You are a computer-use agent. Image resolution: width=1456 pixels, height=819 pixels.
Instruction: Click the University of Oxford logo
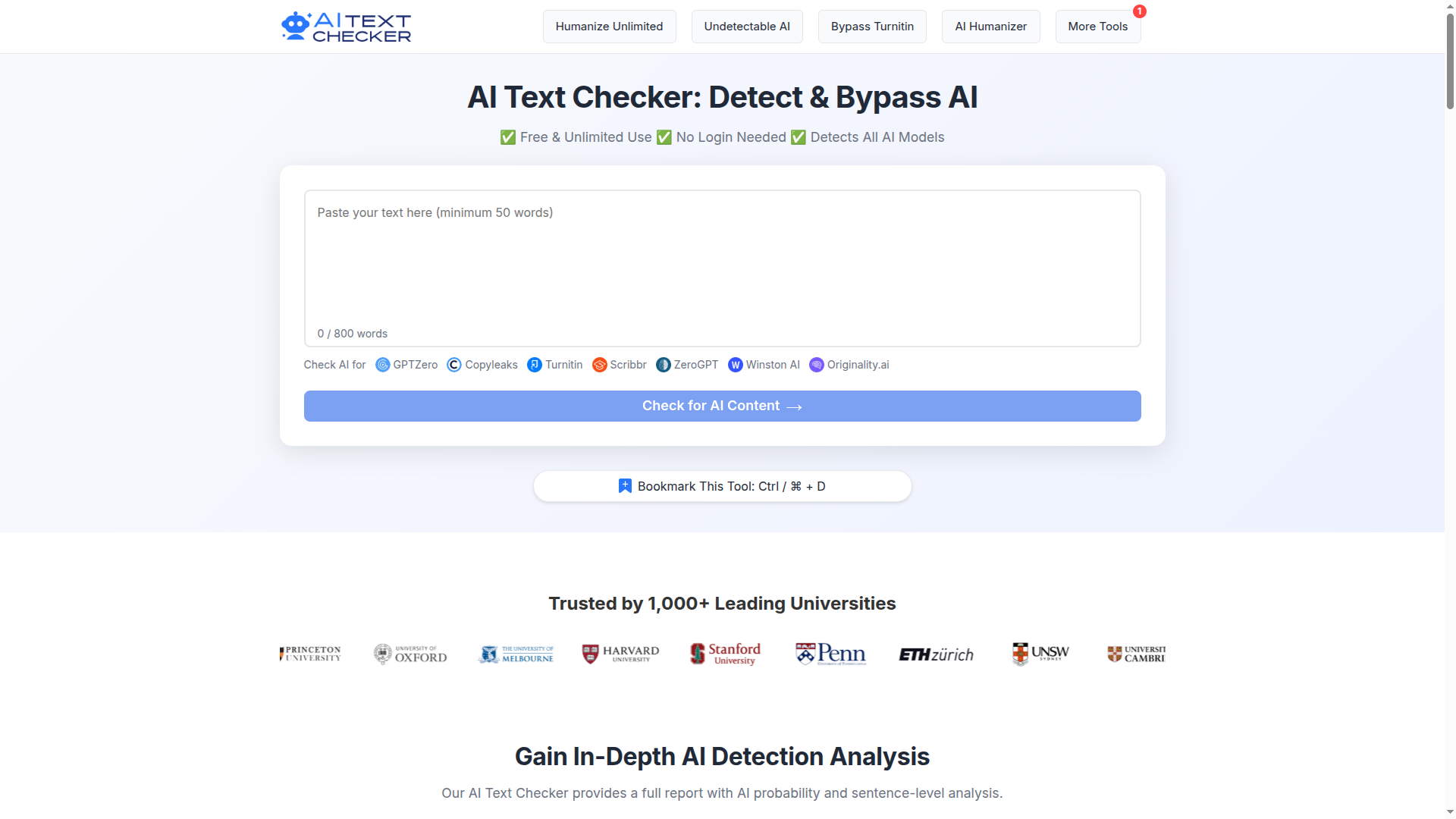pyautogui.click(x=410, y=654)
